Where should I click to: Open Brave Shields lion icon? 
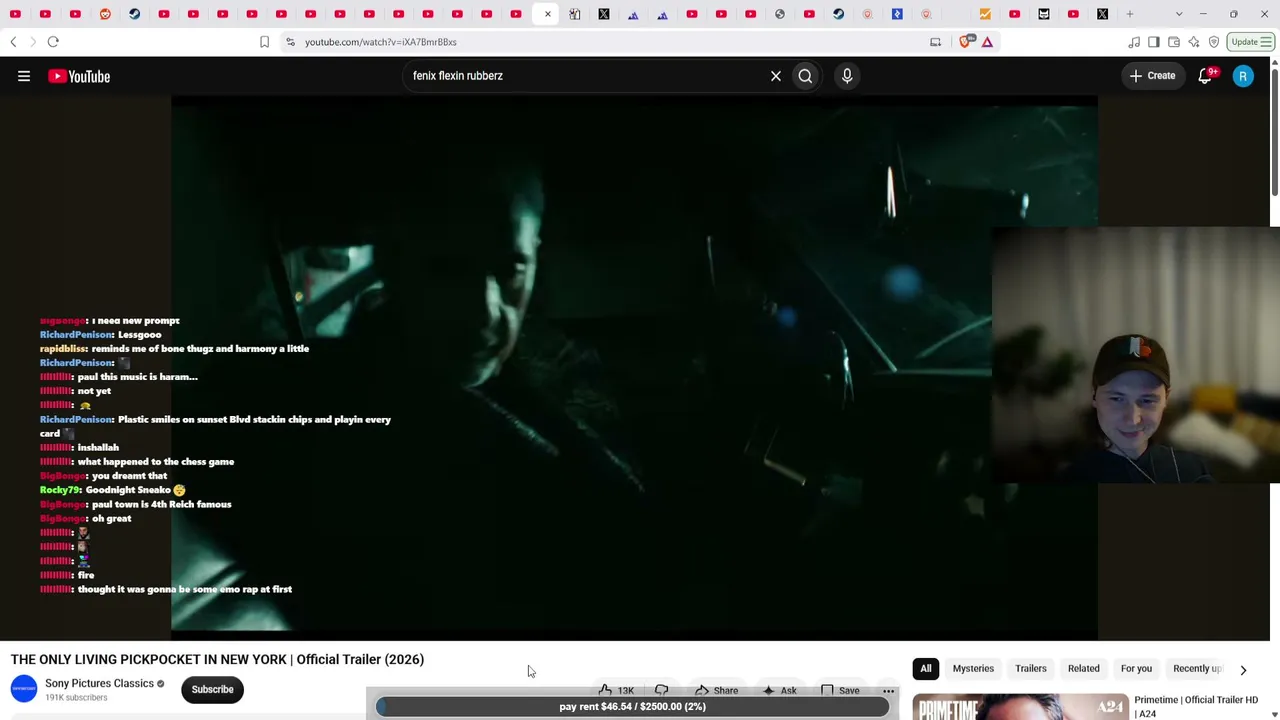point(966,42)
